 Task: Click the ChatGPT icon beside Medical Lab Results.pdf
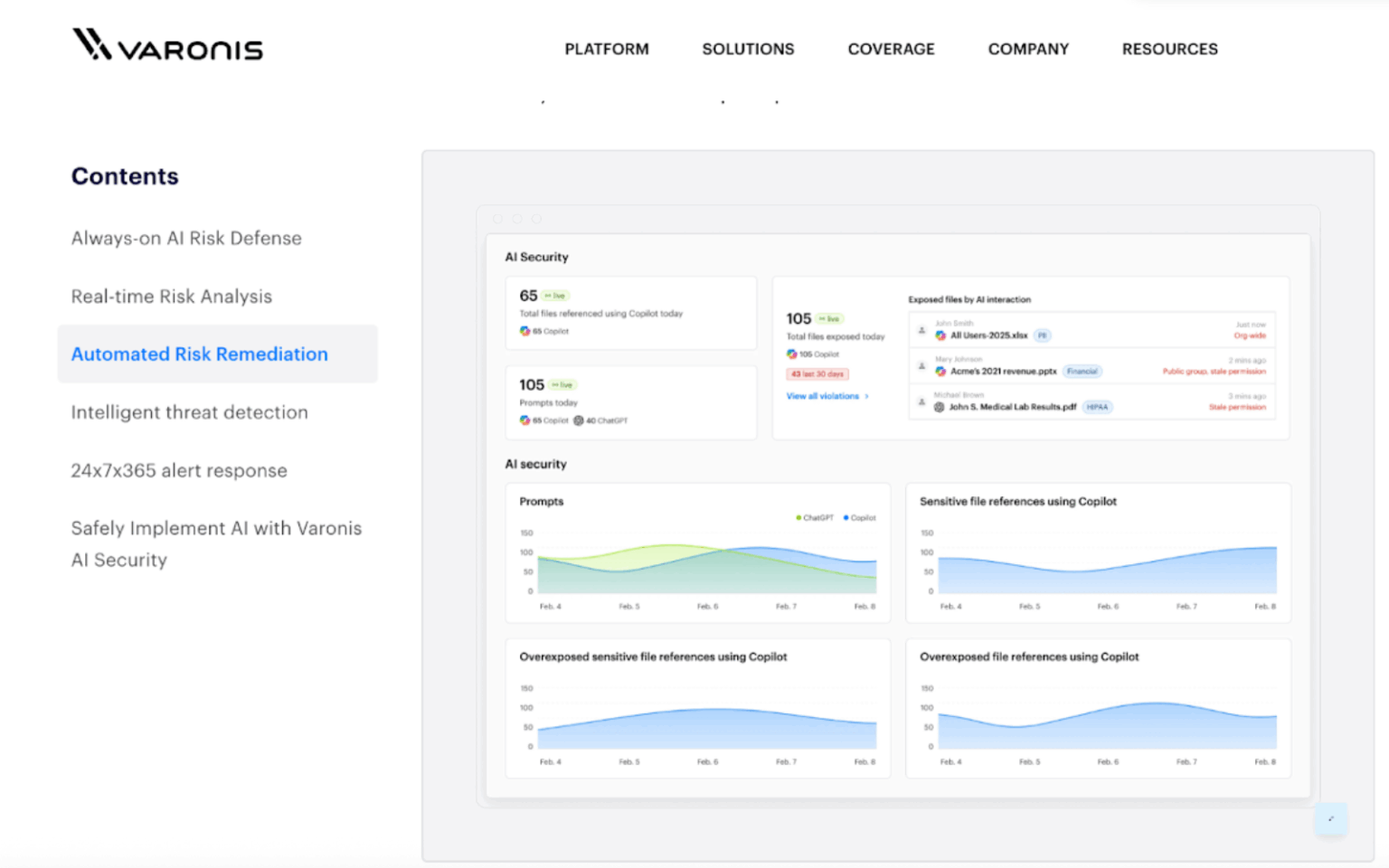click(940, 407)
